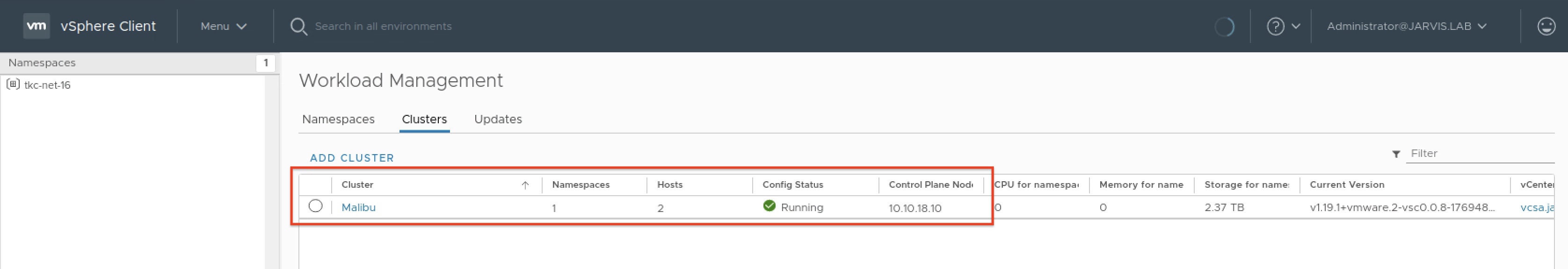Viewport: 1568px width, 269px height.
Task: Open the help question mark icon
Action: pos(1275,26)
